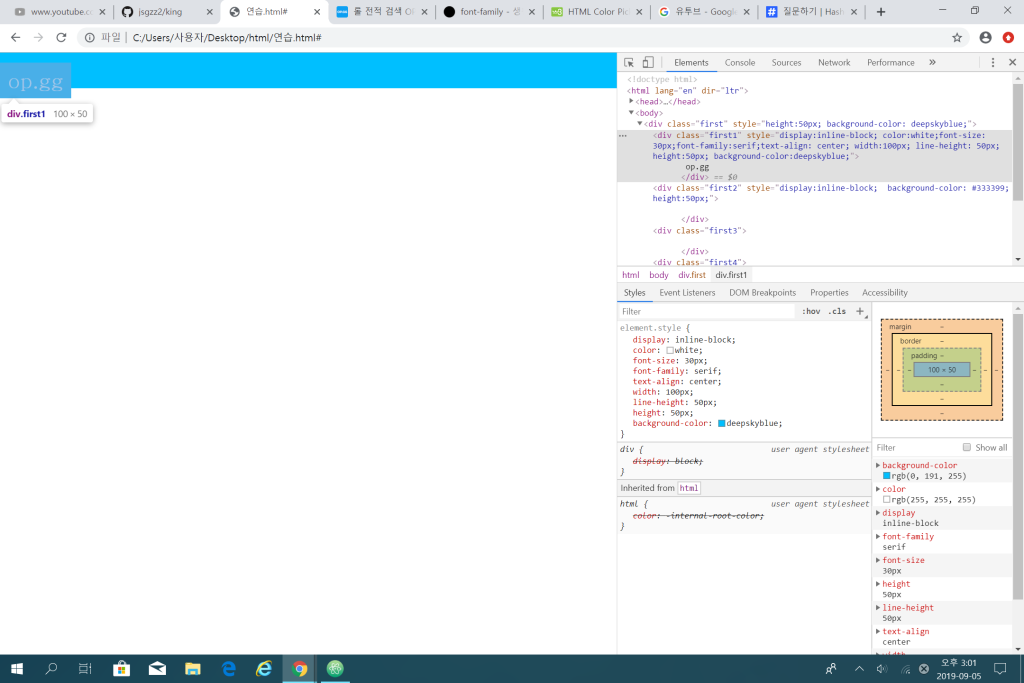The width and height of the screenshot is (1024, 683).
Task: Open the red Chrome update menu icon
Action: (1008, 38)
